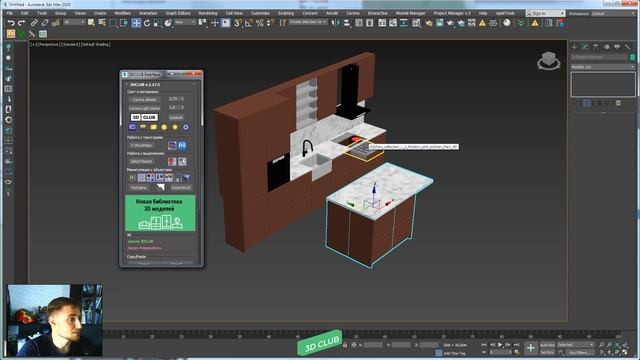Toggle the 3D Snaps icon

pos(238,23)
